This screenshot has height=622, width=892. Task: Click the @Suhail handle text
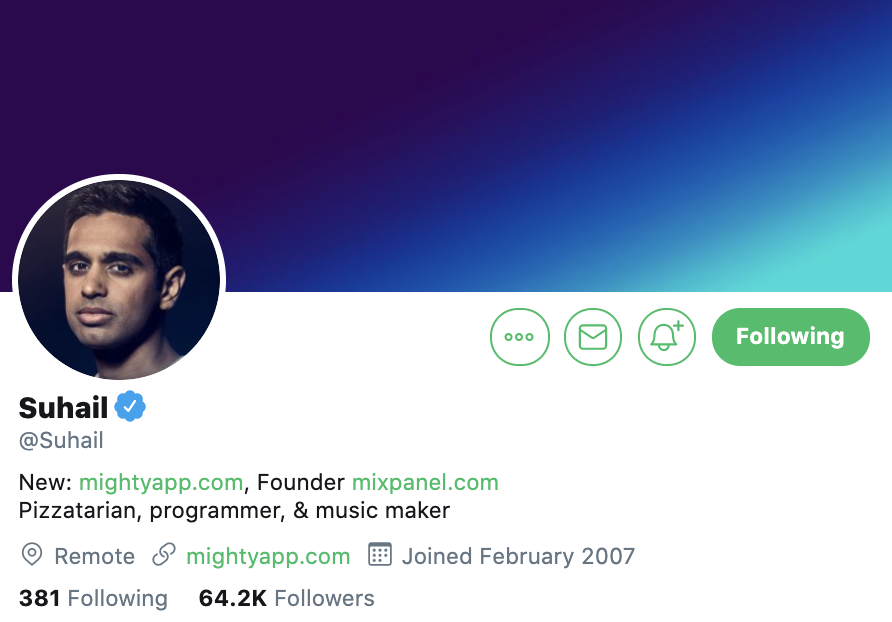pyautogui.click(x=61, y=440)
